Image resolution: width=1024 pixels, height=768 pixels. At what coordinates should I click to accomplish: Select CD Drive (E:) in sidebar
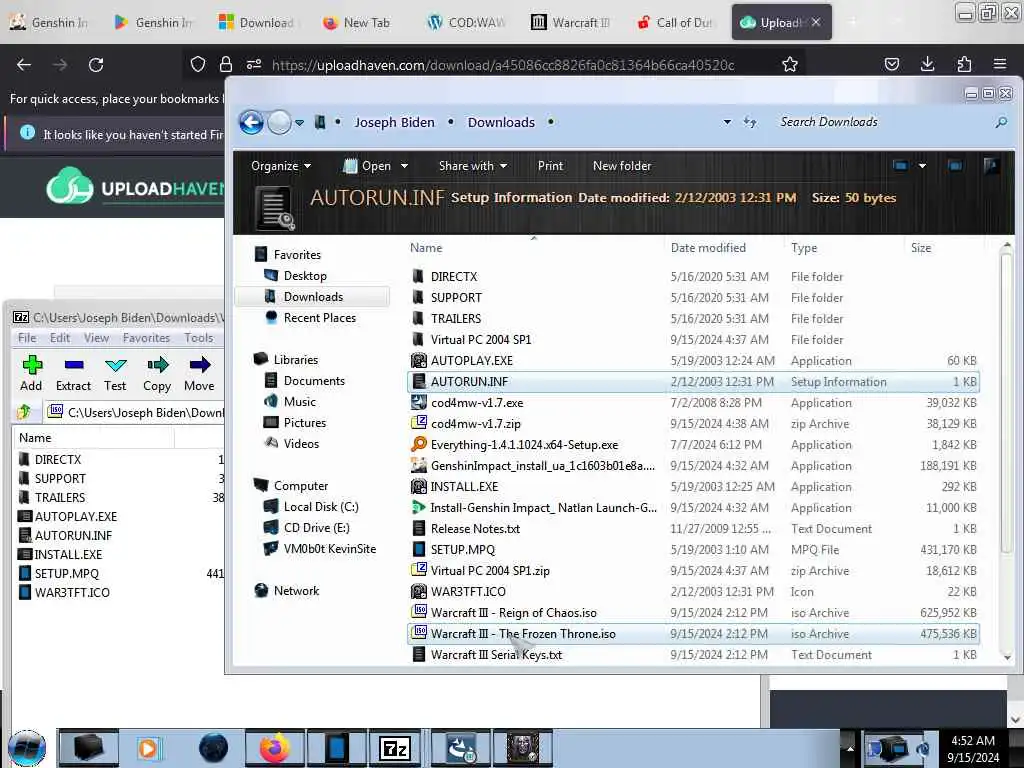[x=316, y=527]
